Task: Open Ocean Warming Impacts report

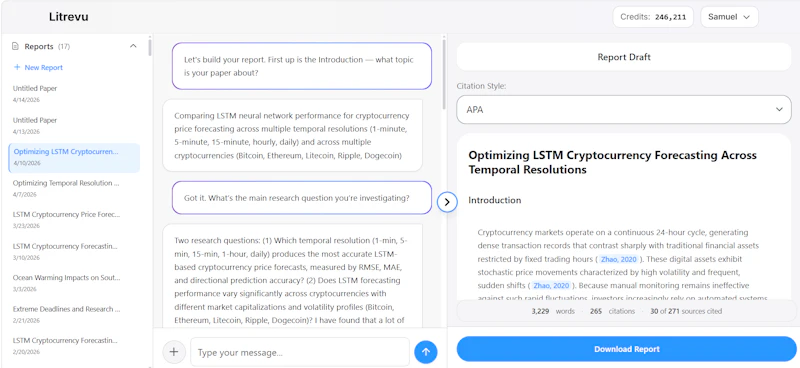Action: 74,283
